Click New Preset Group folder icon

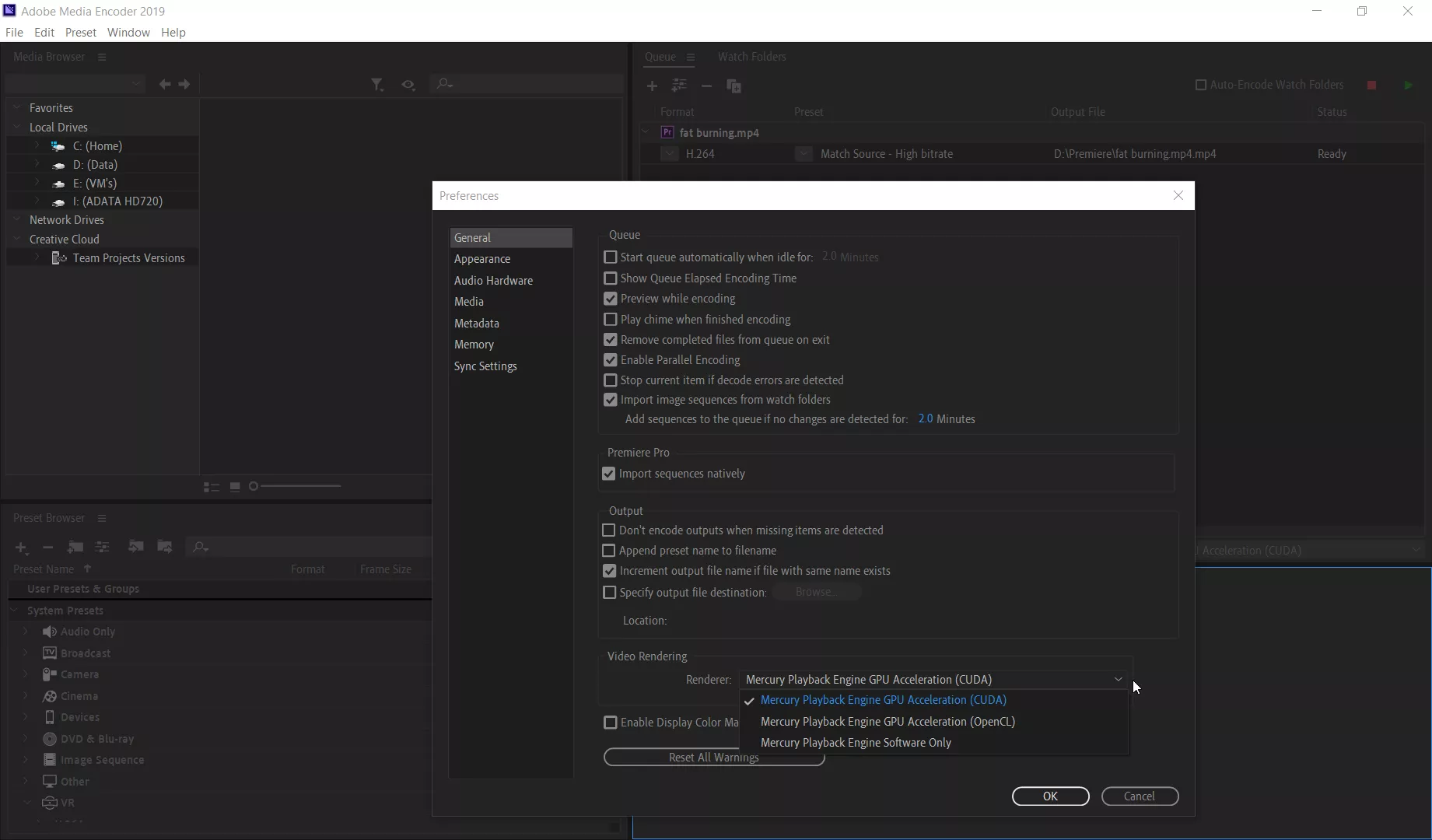click(x=75, y=547)
